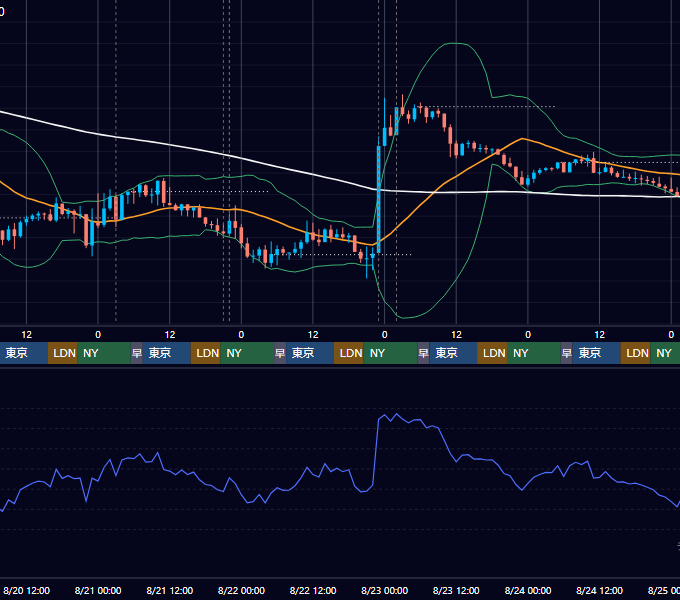Screen dimensions: 680x600
Task: Click the 8/22 00:00 date label
Action: (x=241, y=590)
